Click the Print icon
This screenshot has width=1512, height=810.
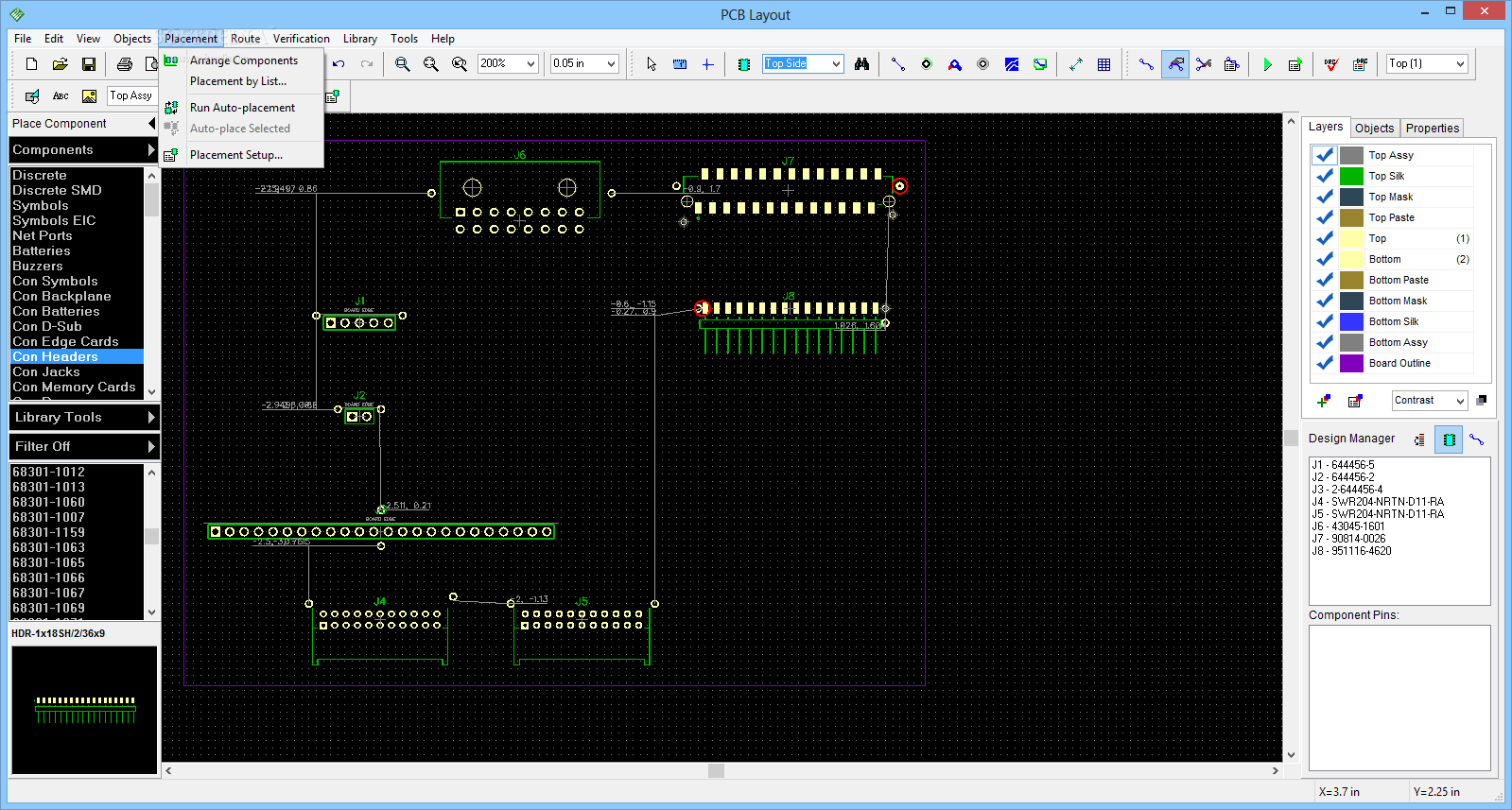(124, 64)
